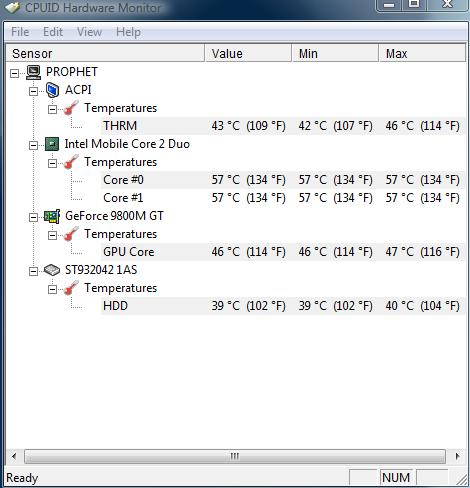Viewport: 470px width, 488px height.
Task: Open the View menu
Action: click(89, 32)
